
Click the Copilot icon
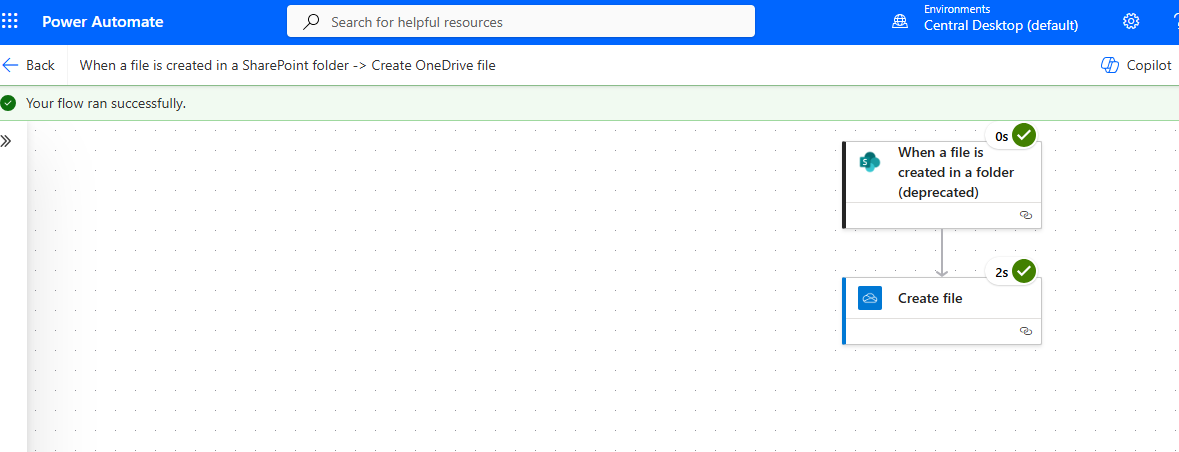click(x=1109, y=65)
